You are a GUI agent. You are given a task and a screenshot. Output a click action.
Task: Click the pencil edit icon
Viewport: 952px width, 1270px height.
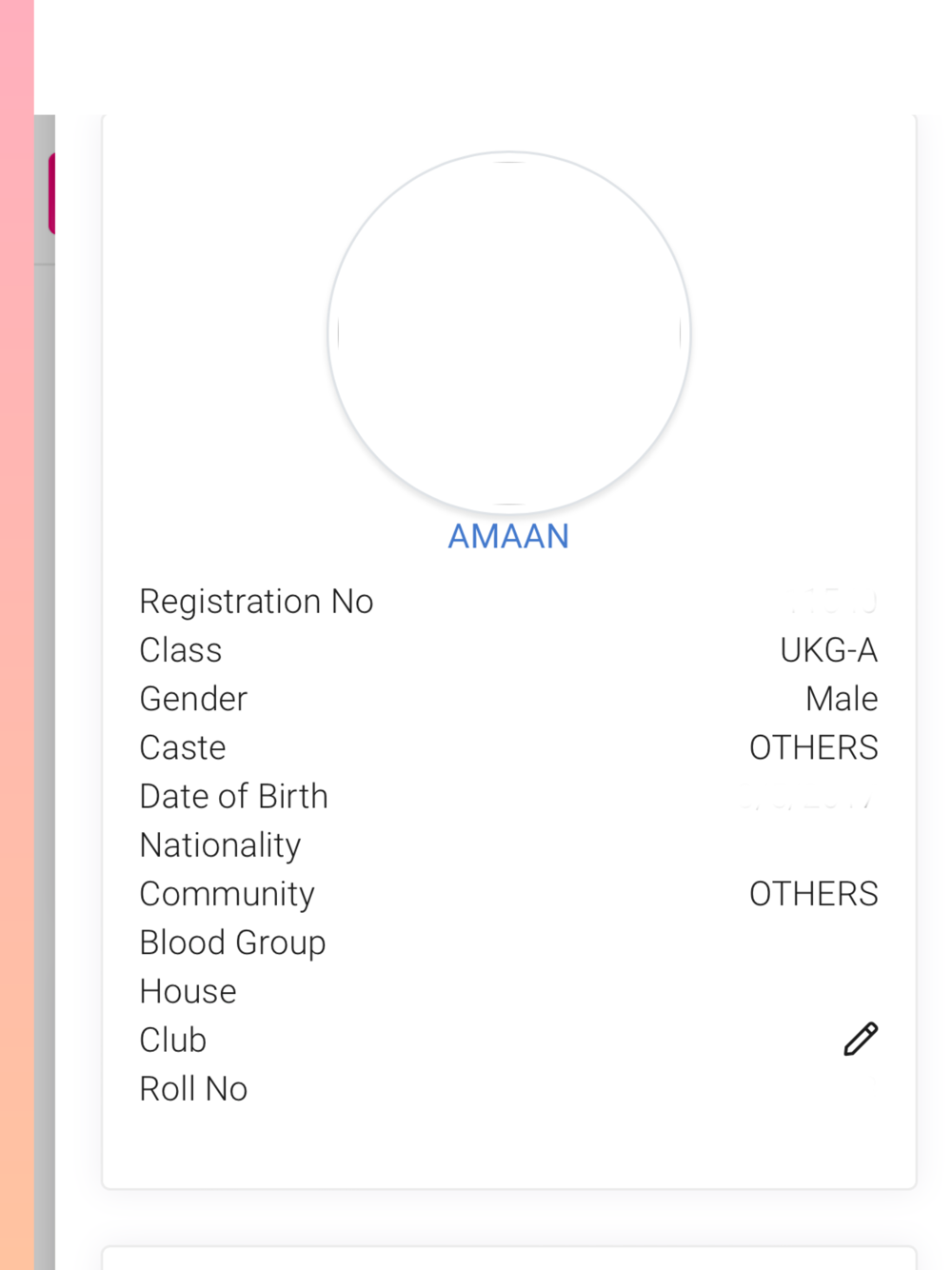point(861,1039)
